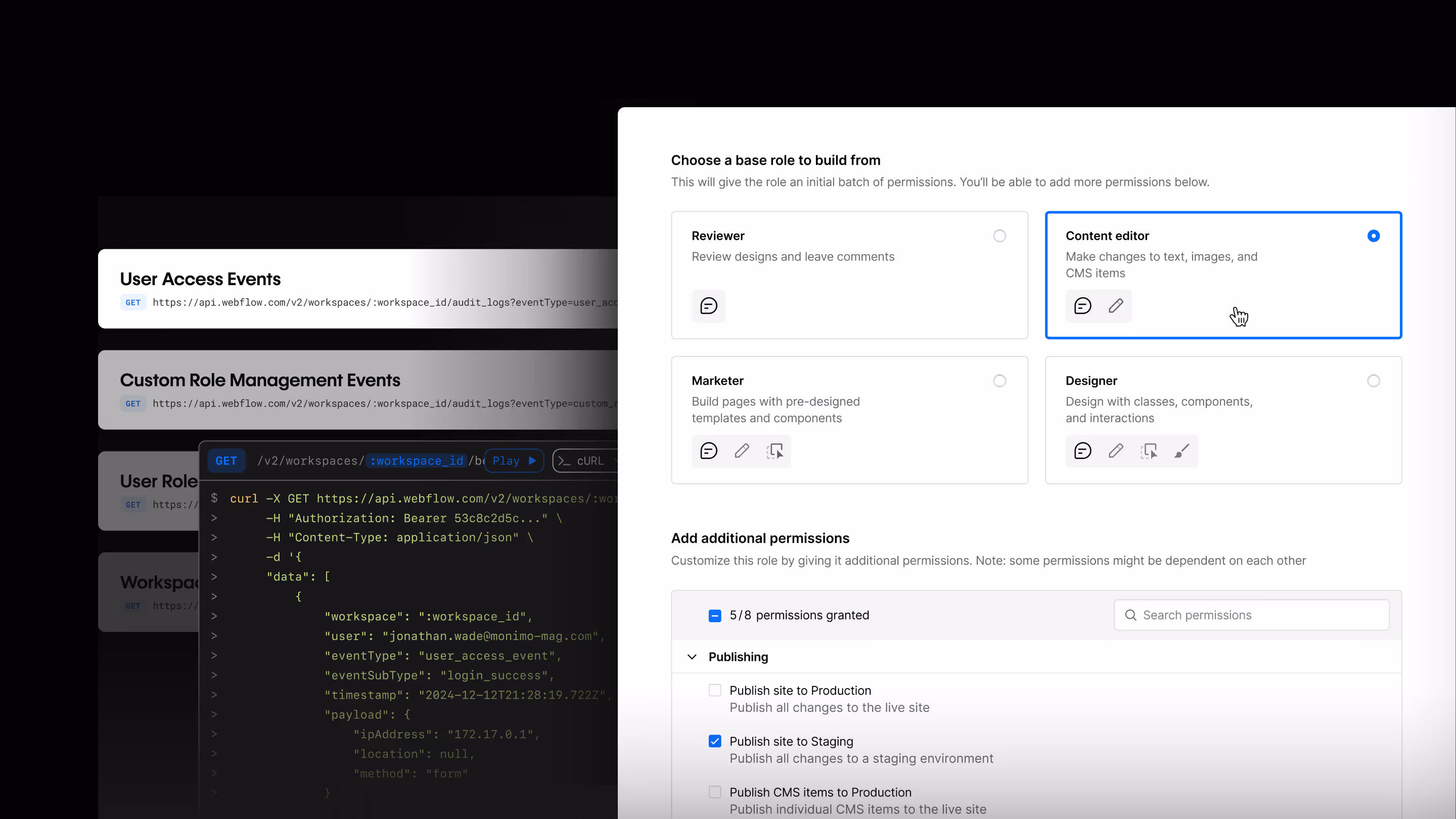The image size is (1456, 819).
Task: Choose the Designer base role radio button
Action: [1373, 380]
